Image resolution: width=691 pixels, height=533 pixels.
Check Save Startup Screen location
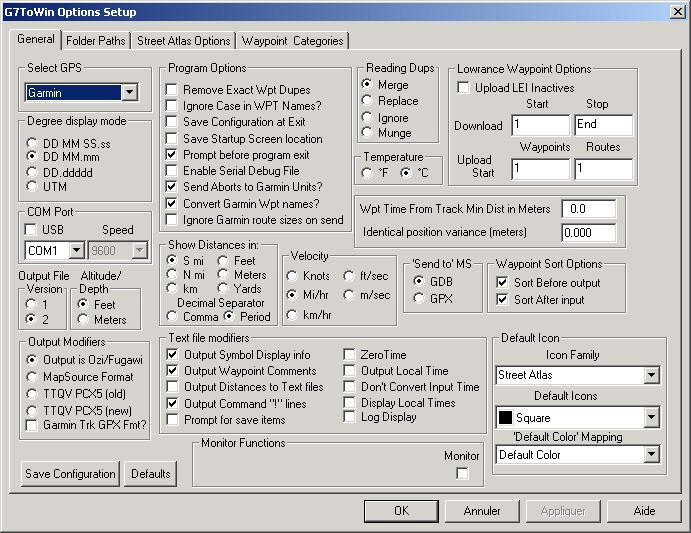(x=171, y=138)
